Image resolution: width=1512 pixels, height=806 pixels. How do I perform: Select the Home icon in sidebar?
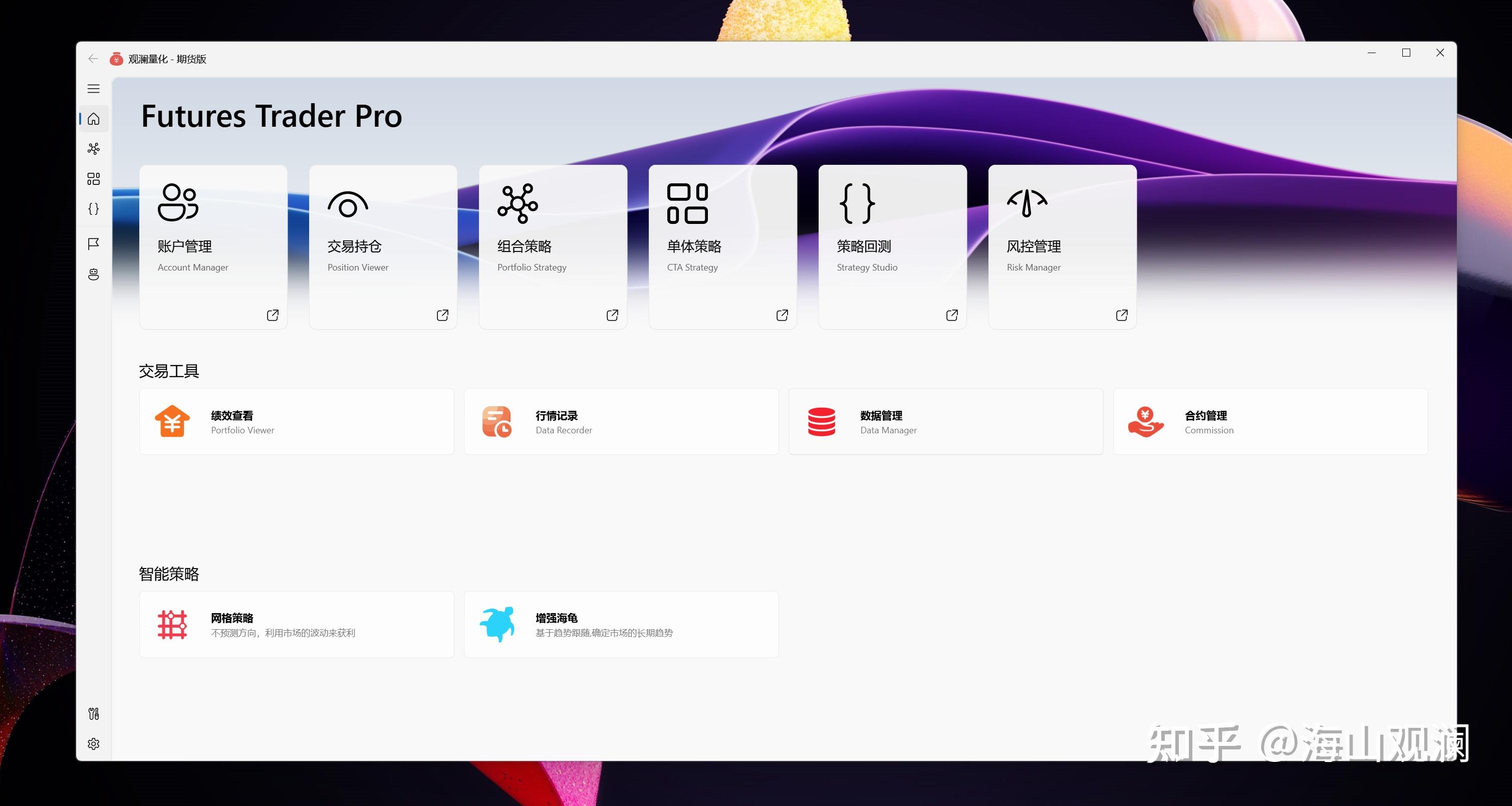[x=93, y=119]
